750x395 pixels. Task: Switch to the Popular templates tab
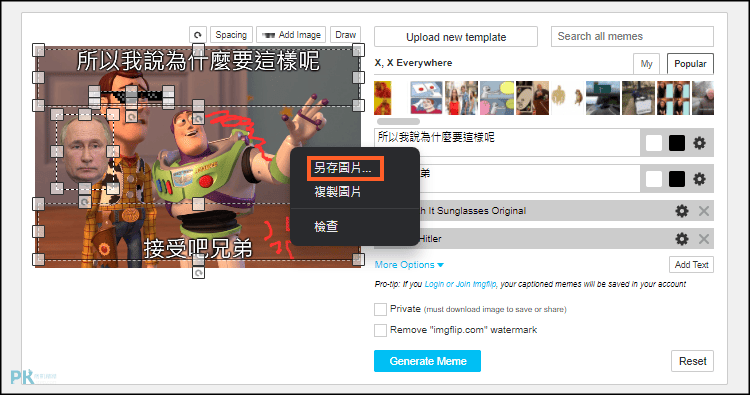[x=690, y=64]
